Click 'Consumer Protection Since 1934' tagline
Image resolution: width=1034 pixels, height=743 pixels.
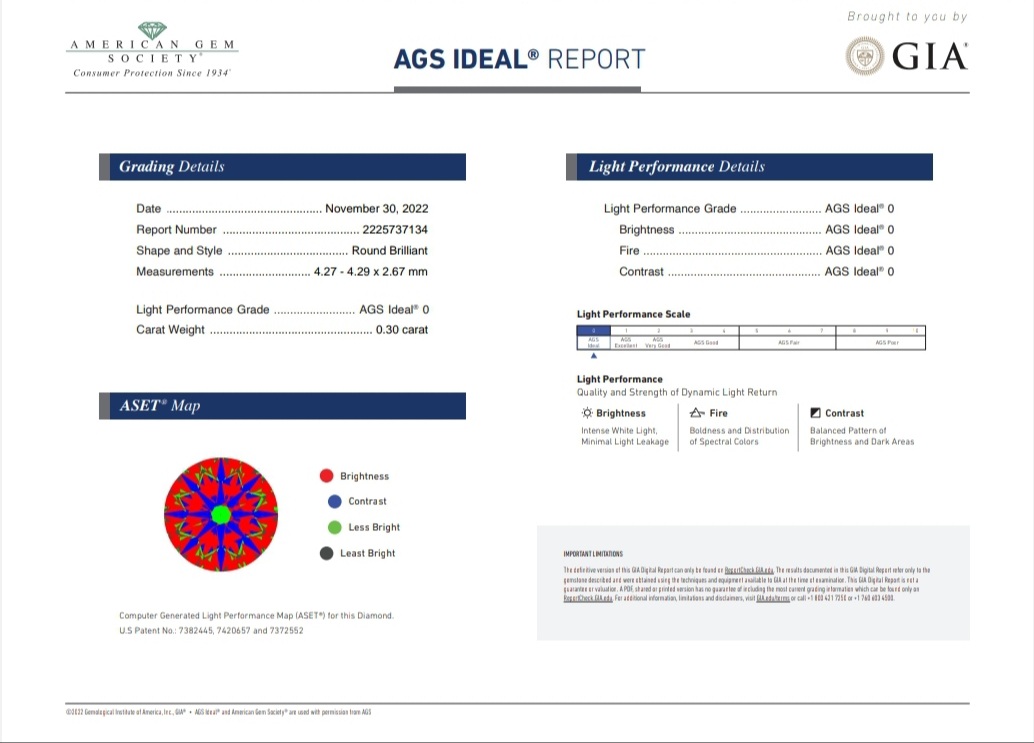pos(152,73)
